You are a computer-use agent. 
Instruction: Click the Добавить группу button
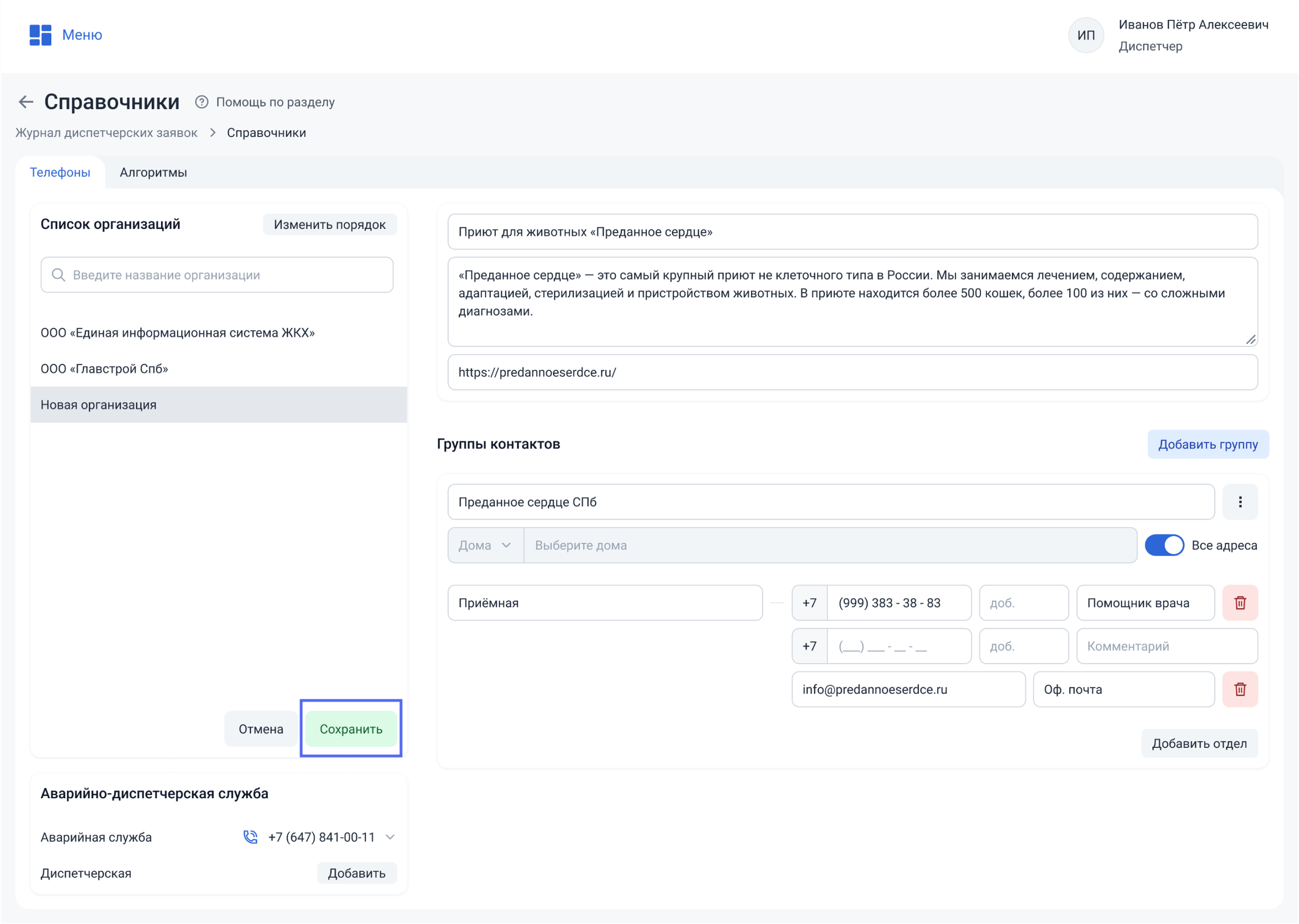coord(1207,444)
